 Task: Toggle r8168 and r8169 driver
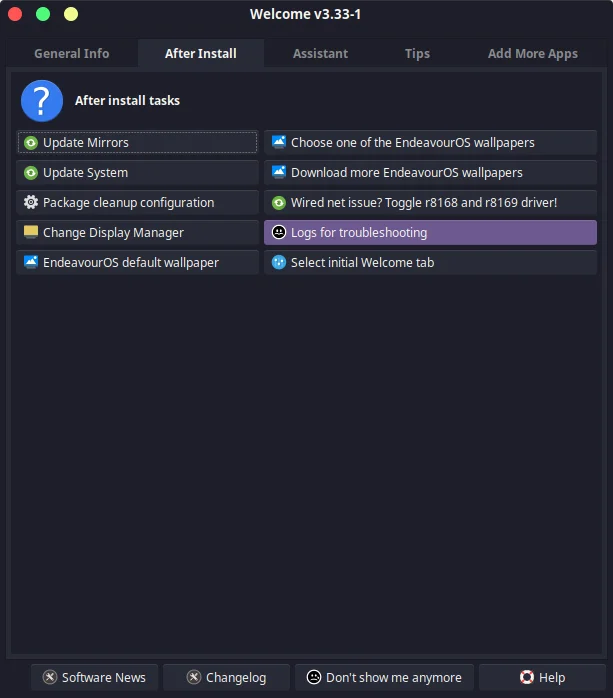[x=430, y=203]
